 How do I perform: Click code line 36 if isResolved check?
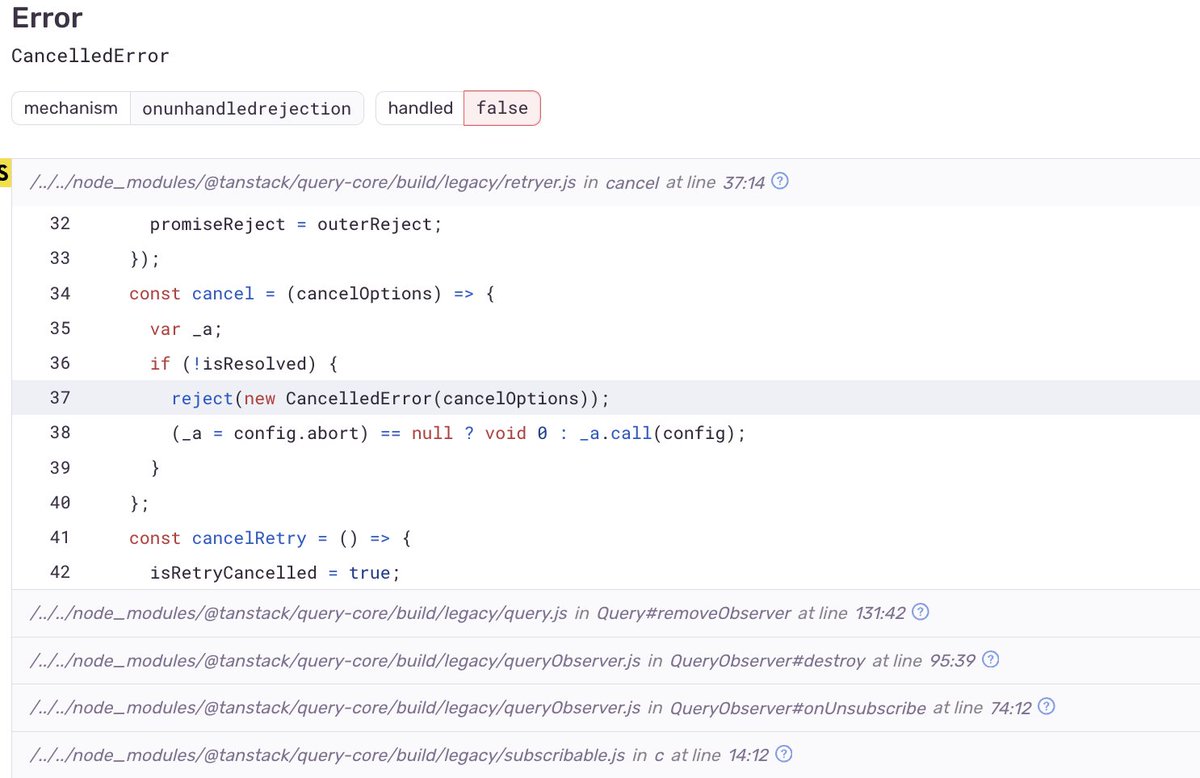(606, 363)
